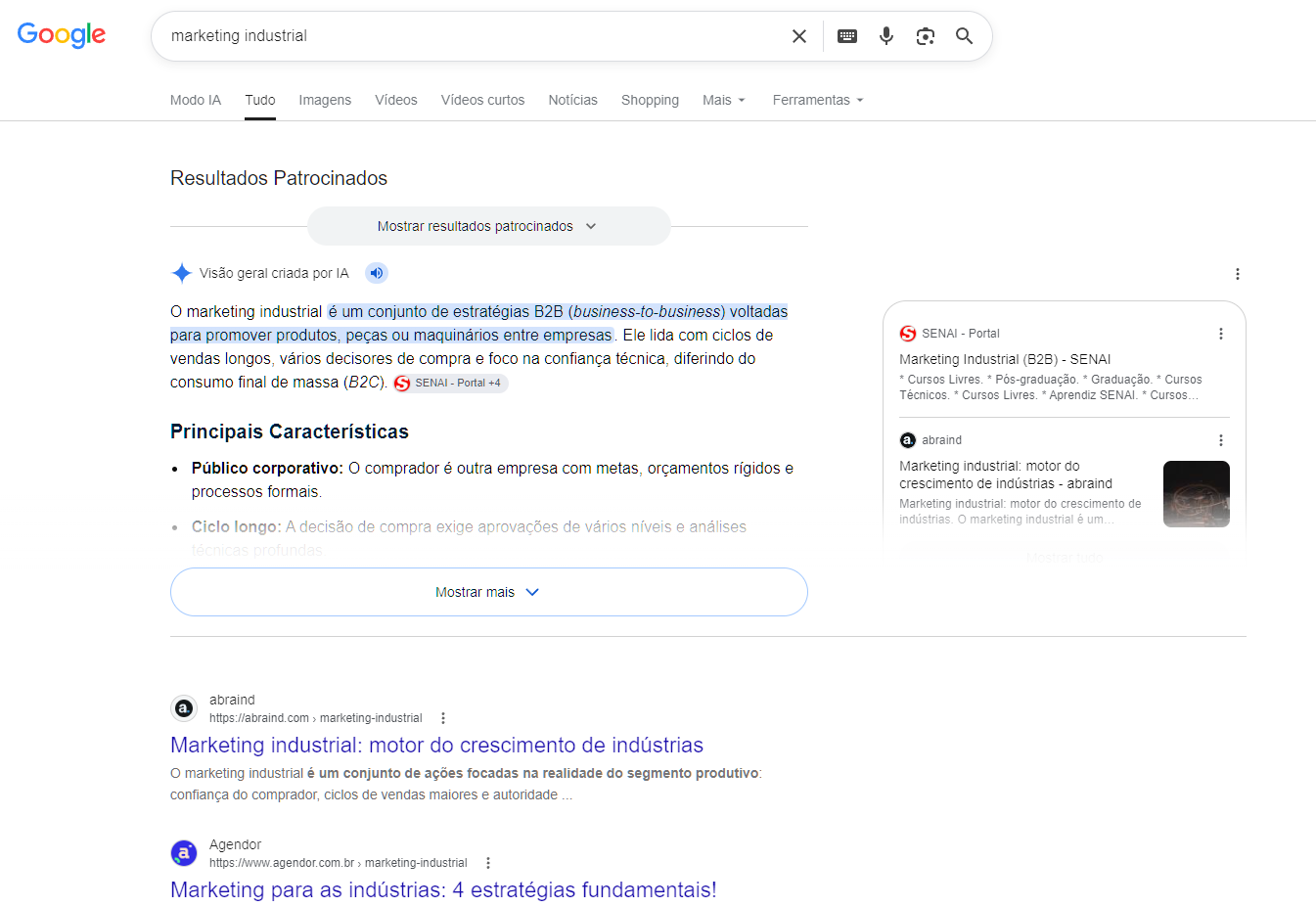The image size is (1316, 907).
Task: Open Marketing industrial: motor do crescimento result
Action: click(436, 746)
